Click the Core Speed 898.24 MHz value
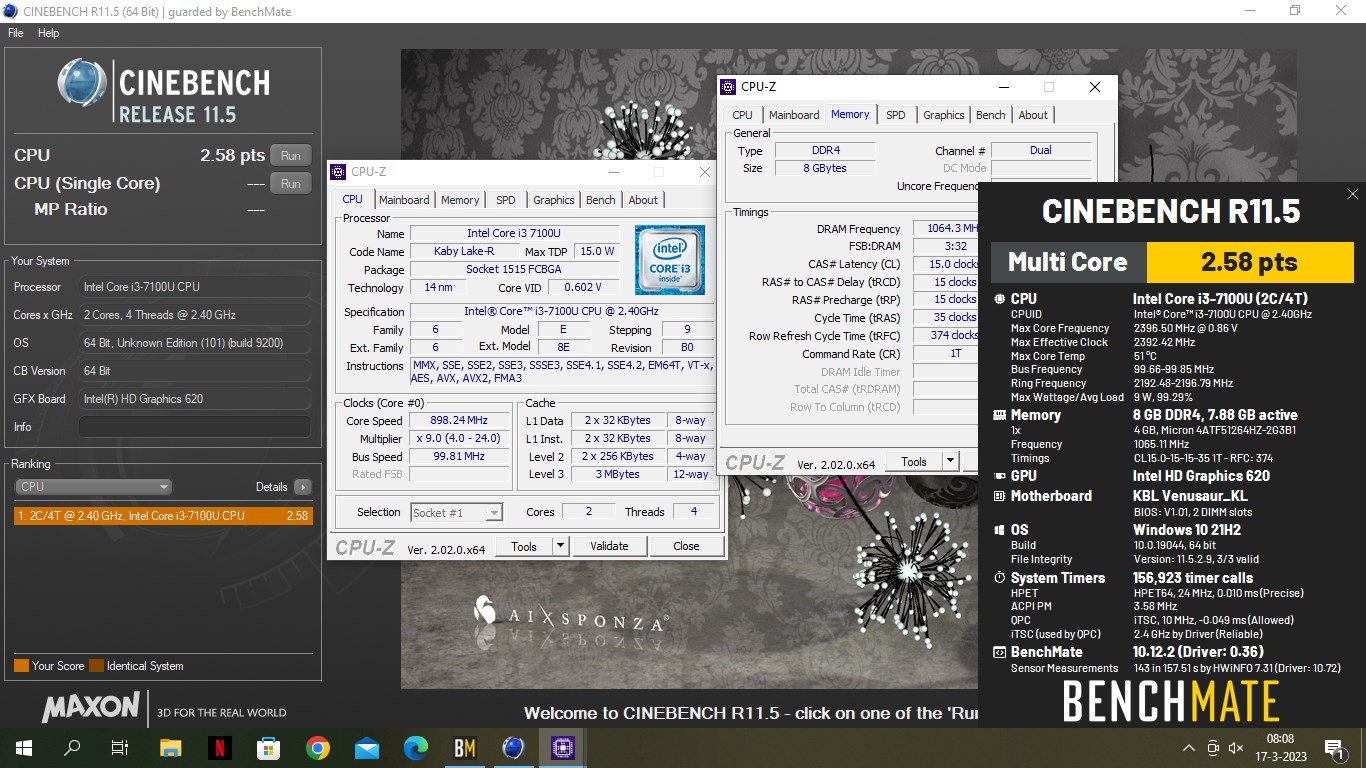 tap(460, 421)
